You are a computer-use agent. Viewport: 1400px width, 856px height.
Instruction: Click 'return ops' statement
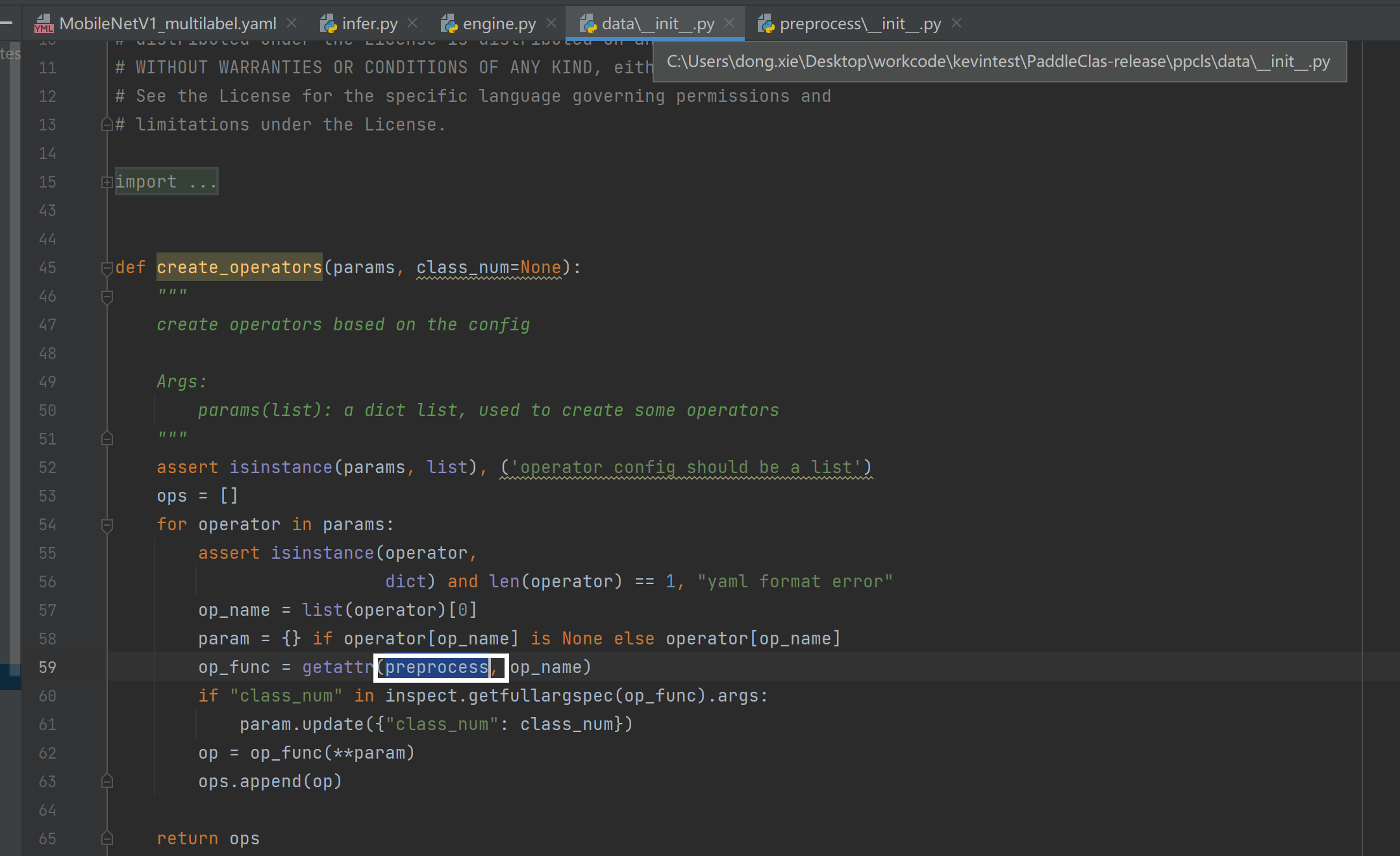click(208, 838)
